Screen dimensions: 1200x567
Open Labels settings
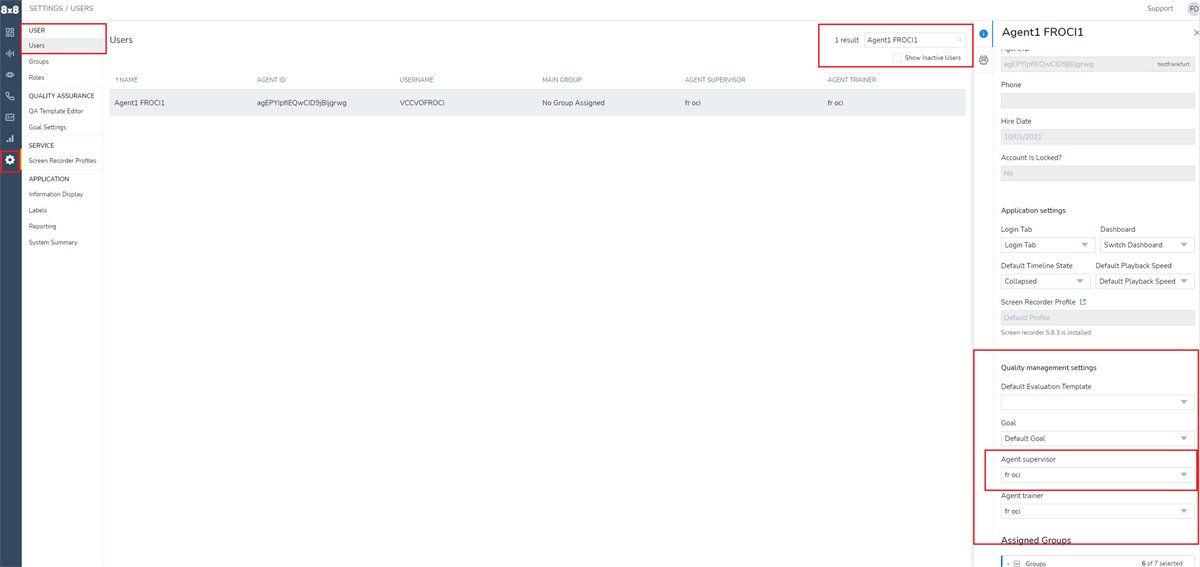(x=38, y=210)
